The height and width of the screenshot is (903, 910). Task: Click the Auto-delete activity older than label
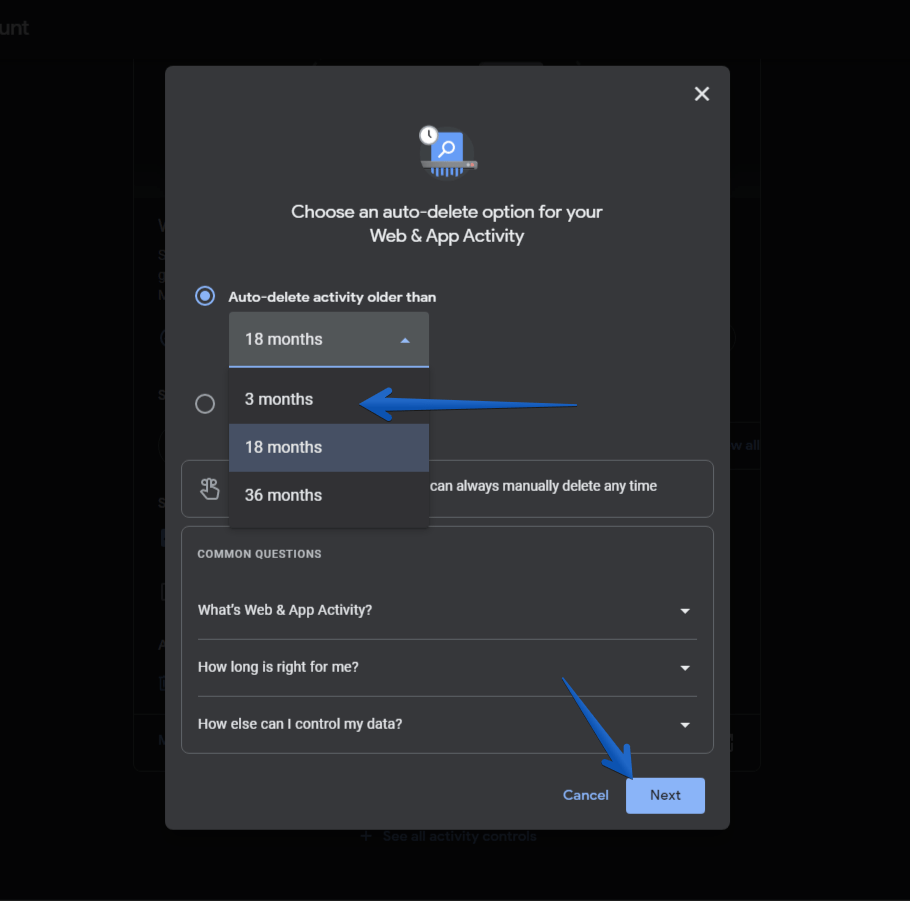coord(332,297)
